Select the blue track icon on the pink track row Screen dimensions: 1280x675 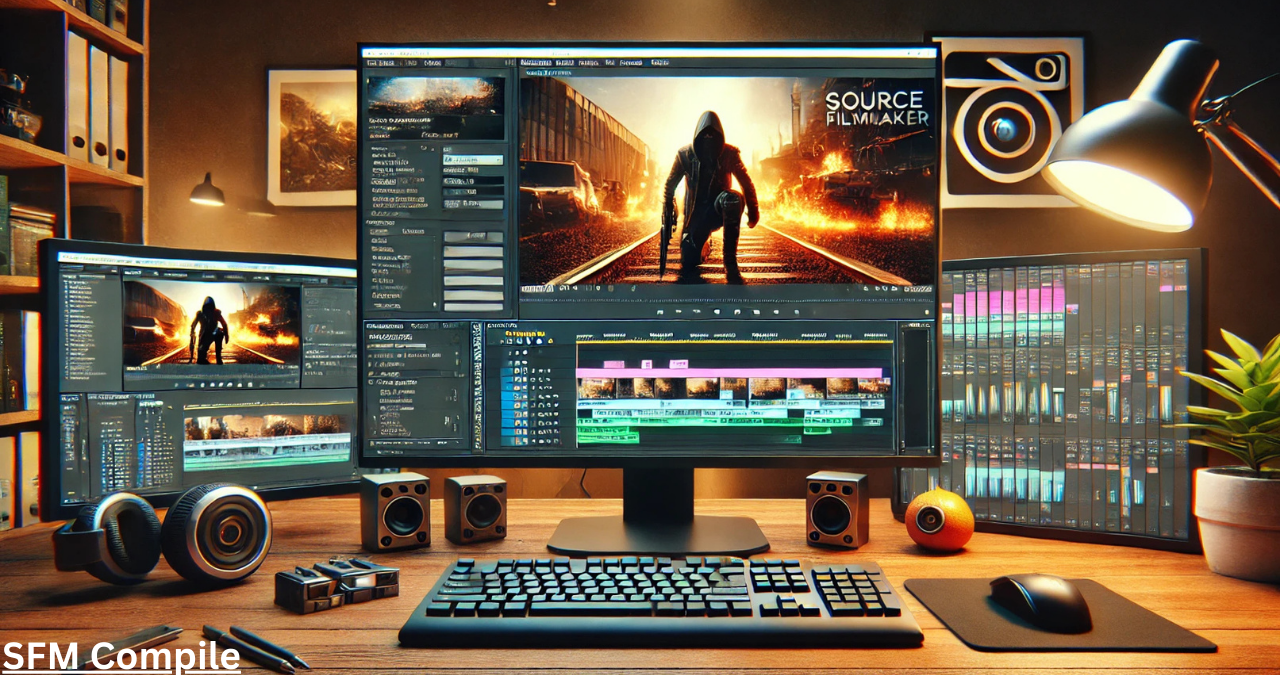tap(508, 371)
